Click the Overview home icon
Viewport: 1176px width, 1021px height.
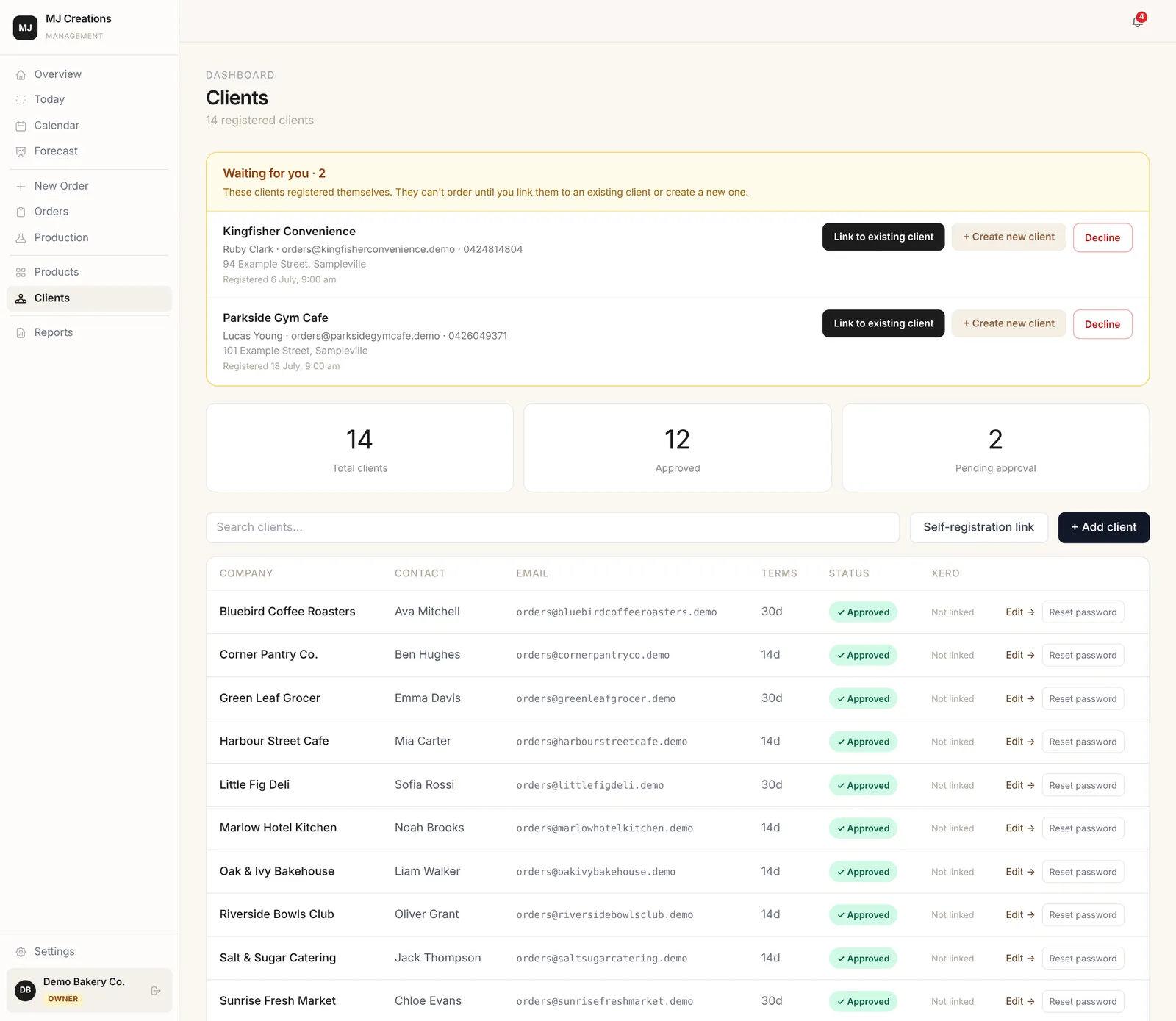(21, 75)
